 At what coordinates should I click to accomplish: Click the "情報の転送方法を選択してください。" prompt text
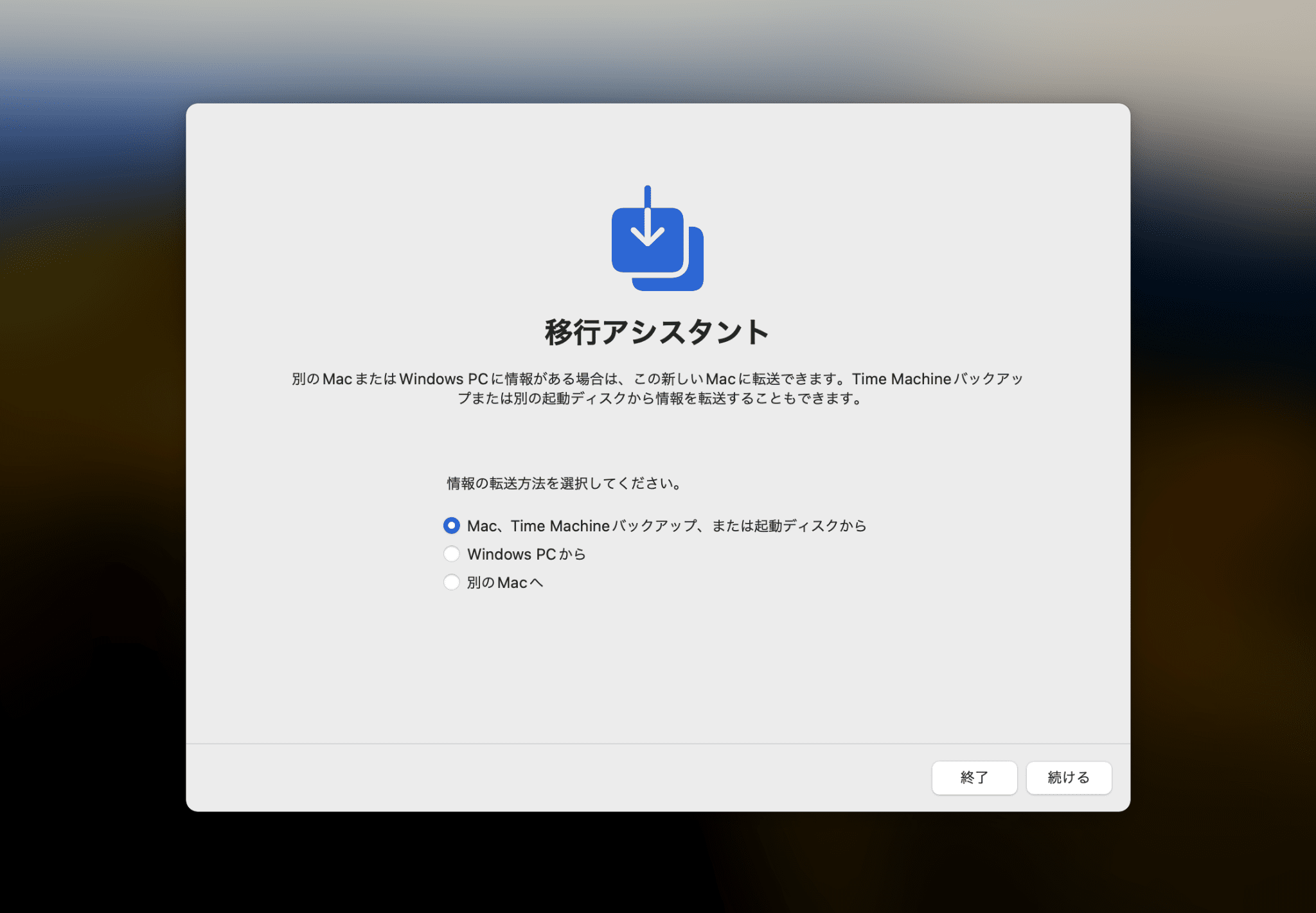pyautogui.click(x=564, y=483)
